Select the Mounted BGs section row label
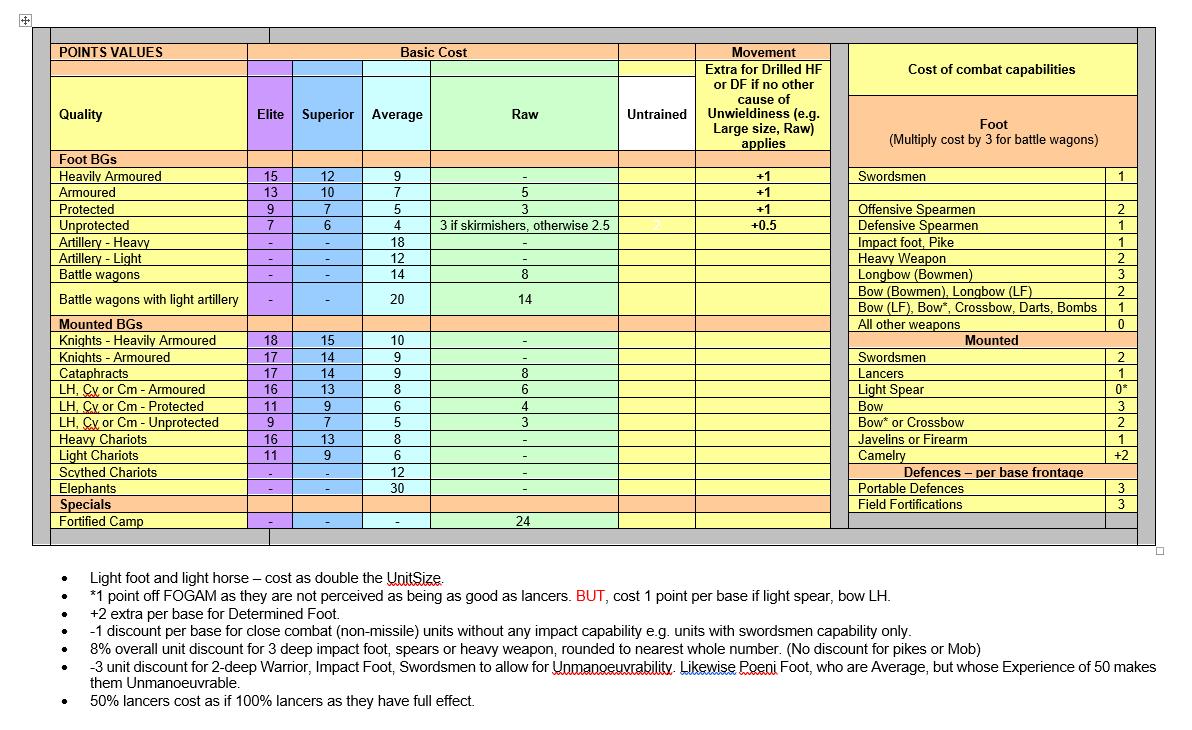Screen dimensions: 1192x730 point(101,324)
